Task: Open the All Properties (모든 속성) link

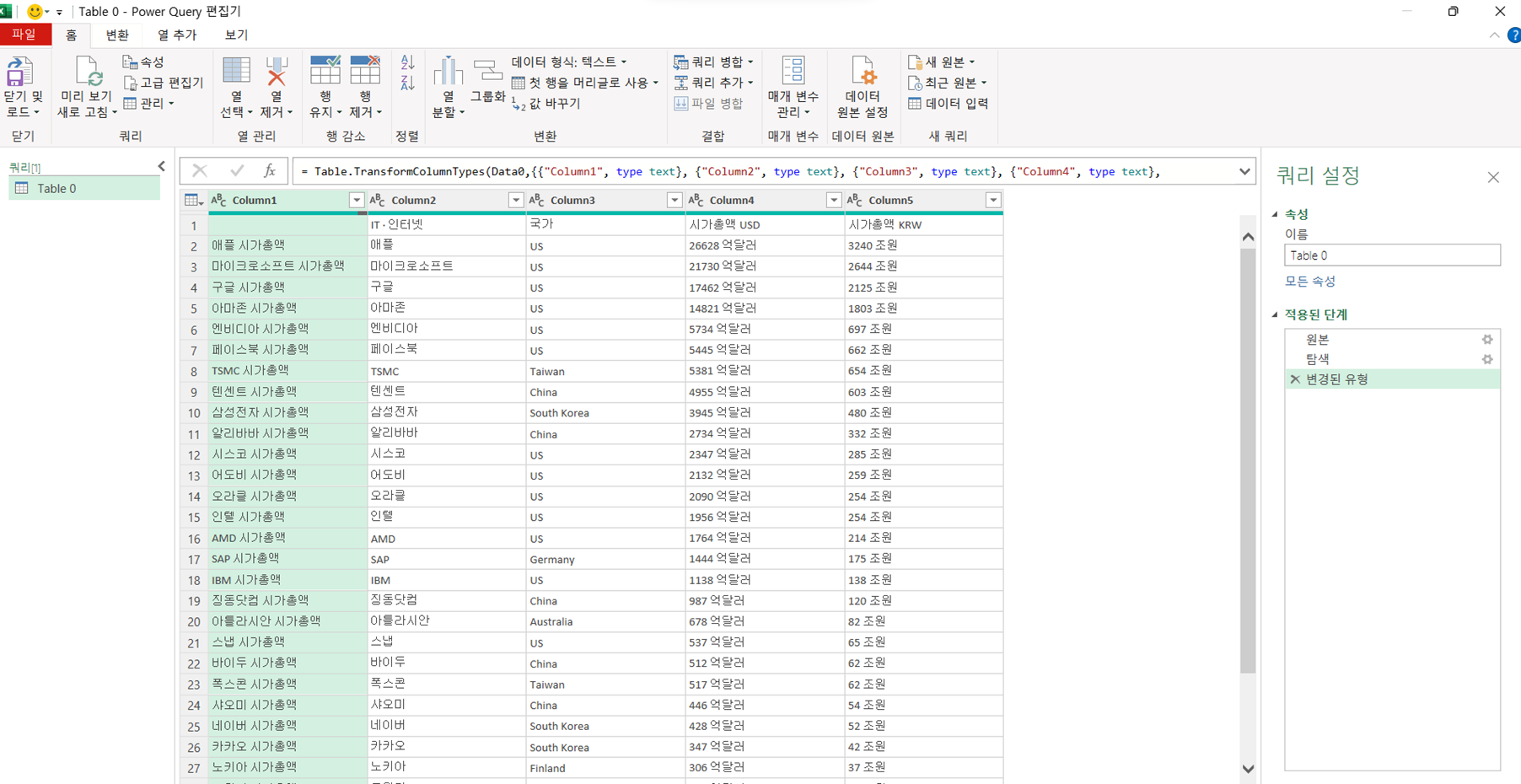Action: 1309,282
